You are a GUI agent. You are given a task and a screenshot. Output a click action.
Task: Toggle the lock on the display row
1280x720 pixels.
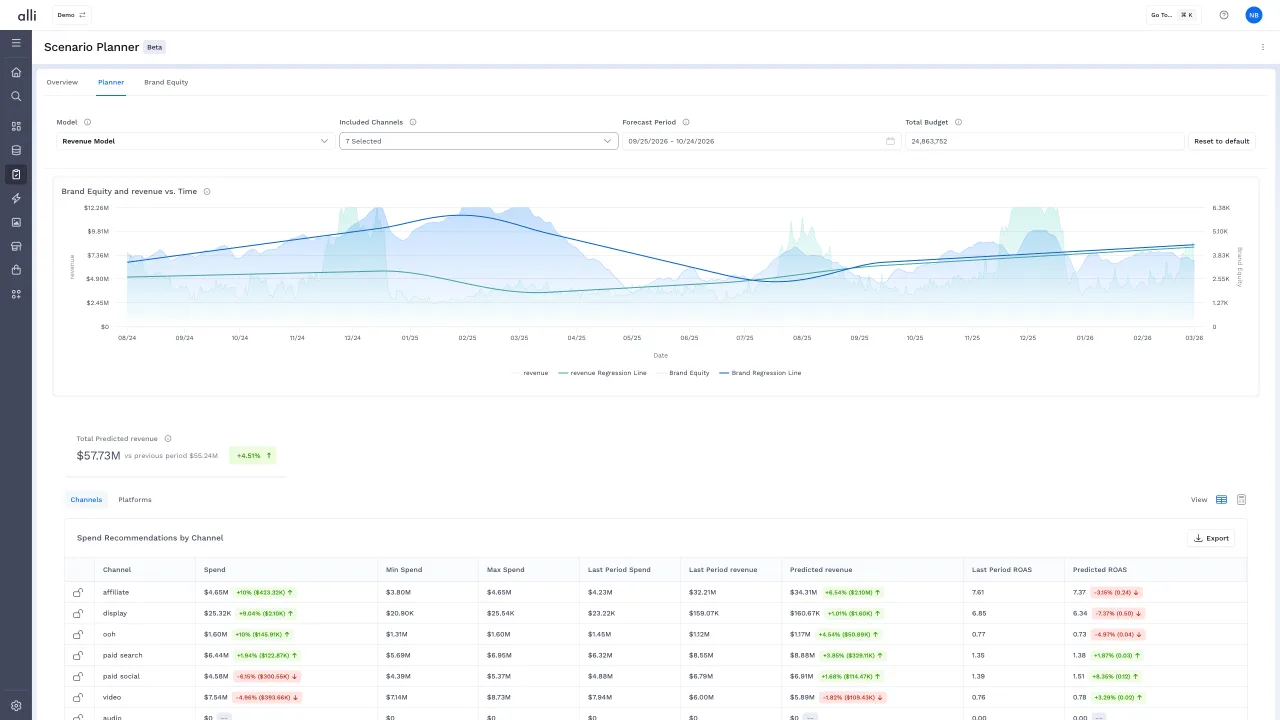(78, 613)
